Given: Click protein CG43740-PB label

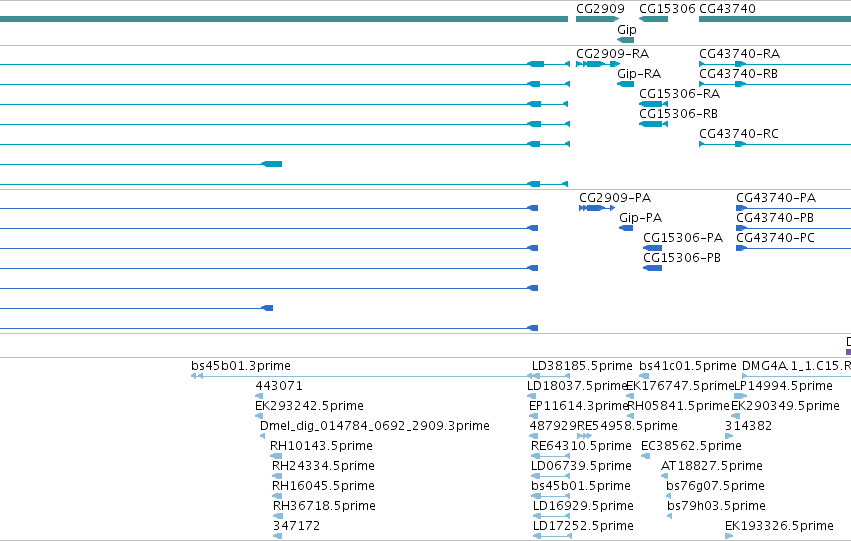Looking at the screenshot, I should [775, 218].
